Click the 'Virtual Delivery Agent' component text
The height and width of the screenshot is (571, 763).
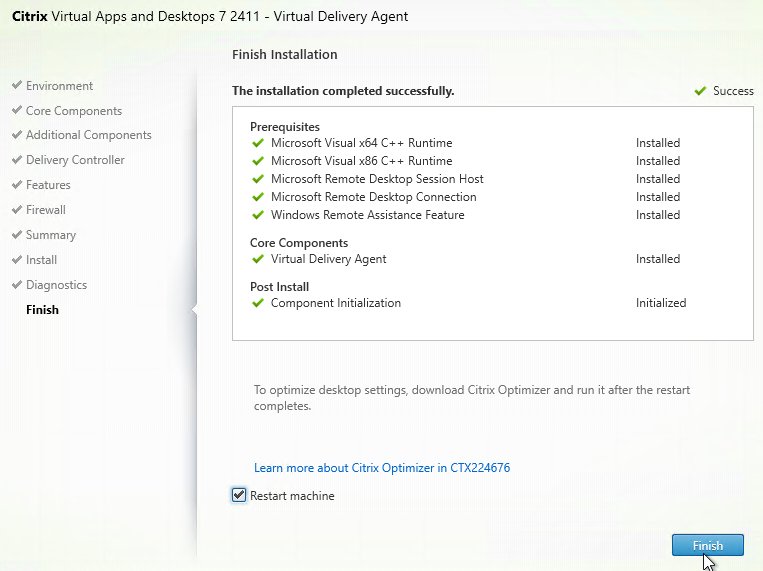(x=328, y=259)
